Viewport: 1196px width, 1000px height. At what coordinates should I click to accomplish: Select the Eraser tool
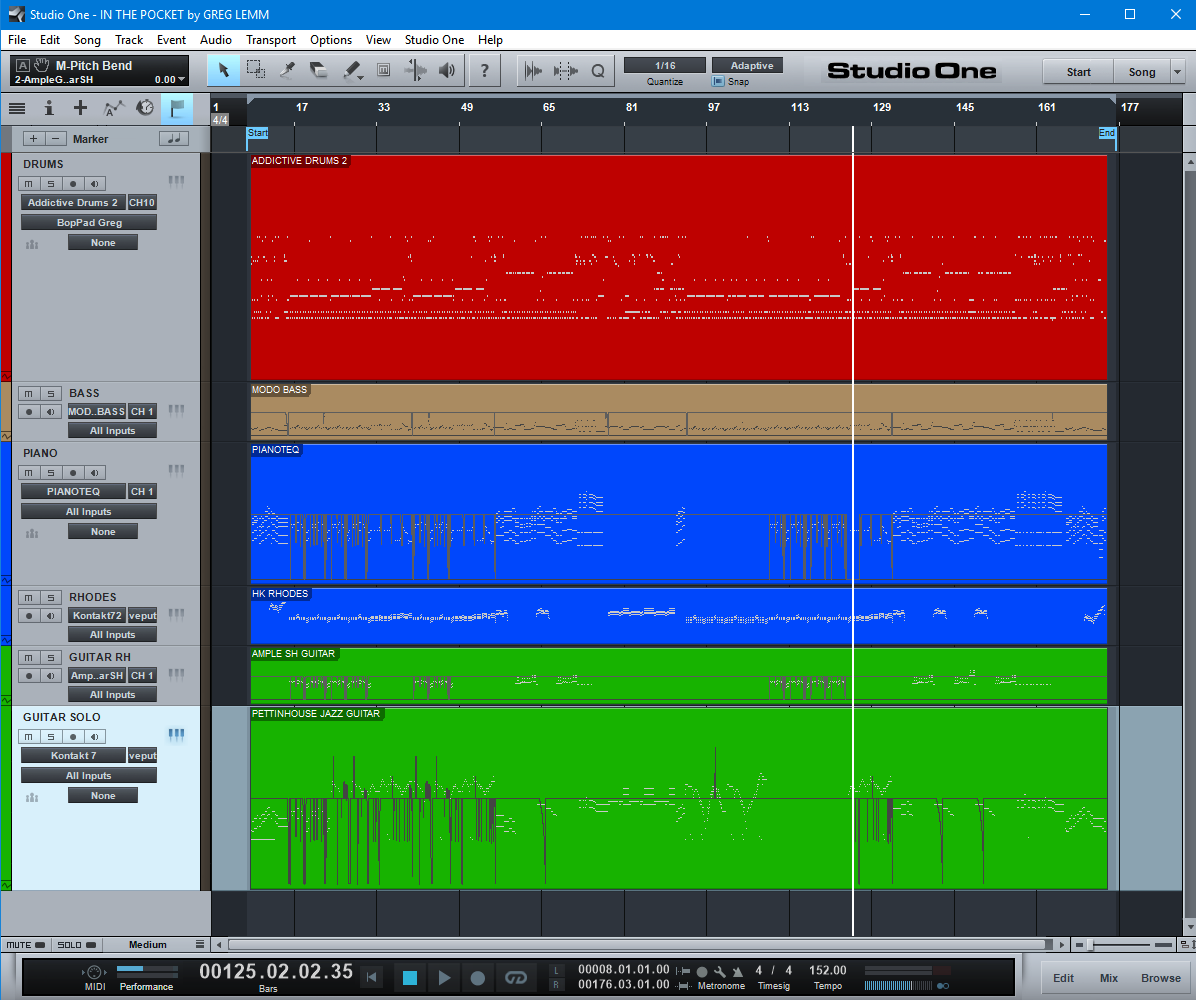[319, 71]
